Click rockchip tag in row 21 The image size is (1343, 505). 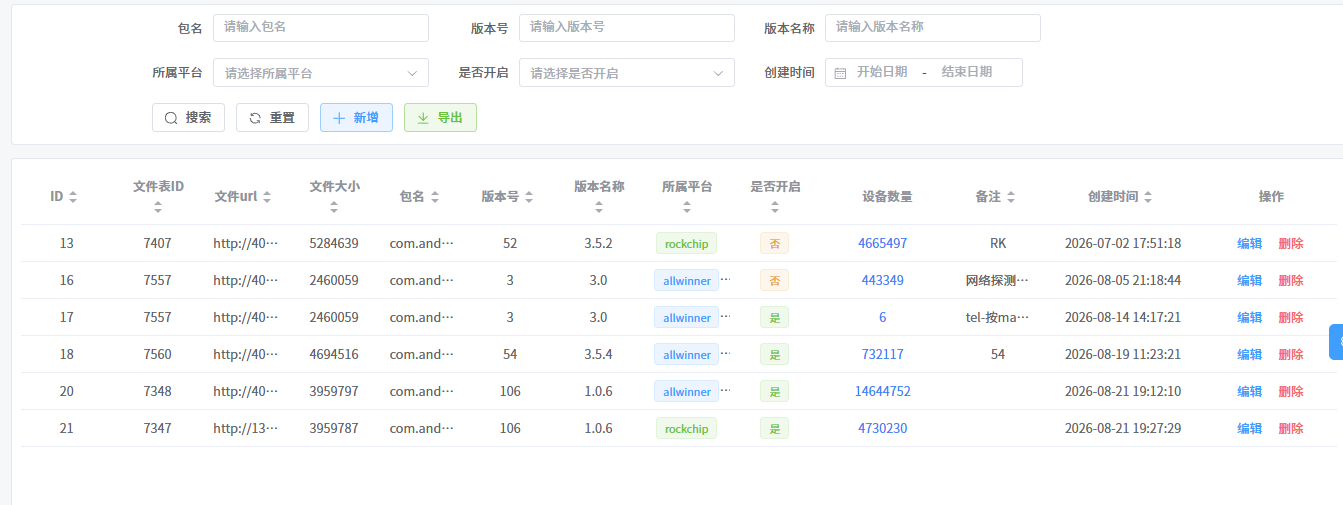[x=686, y=428]
